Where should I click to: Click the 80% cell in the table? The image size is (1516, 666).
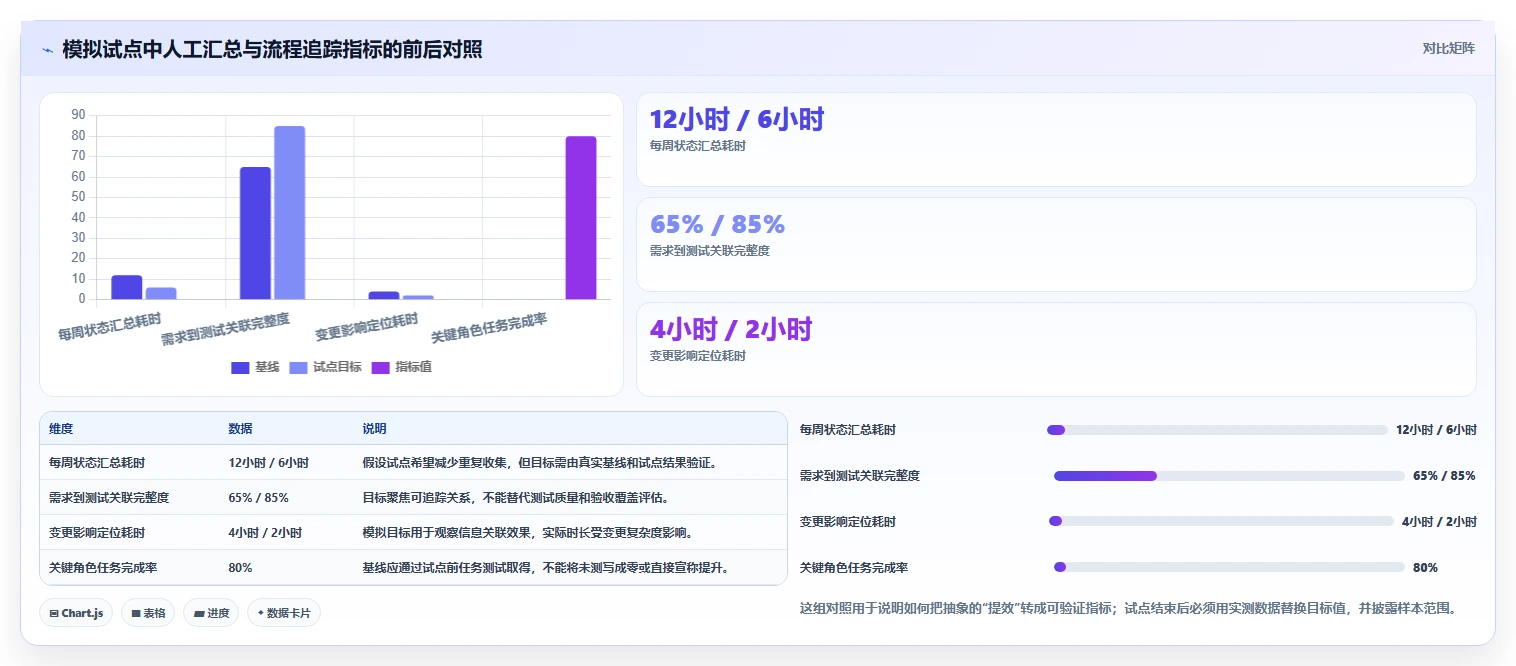point(240,567)
